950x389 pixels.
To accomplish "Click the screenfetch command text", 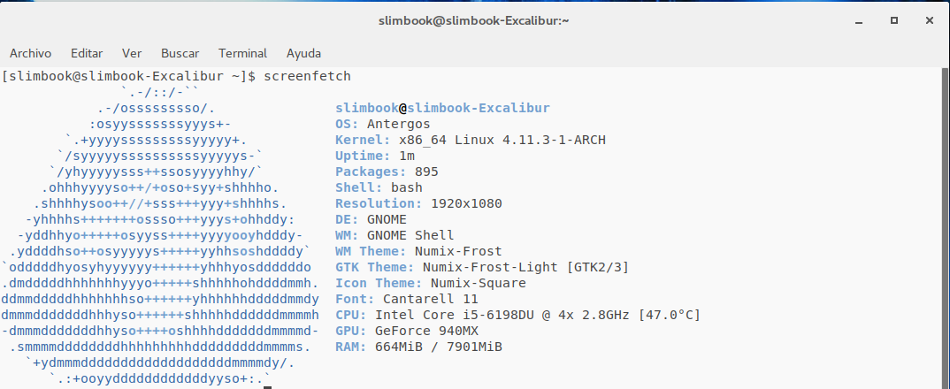I will point(307,77).
